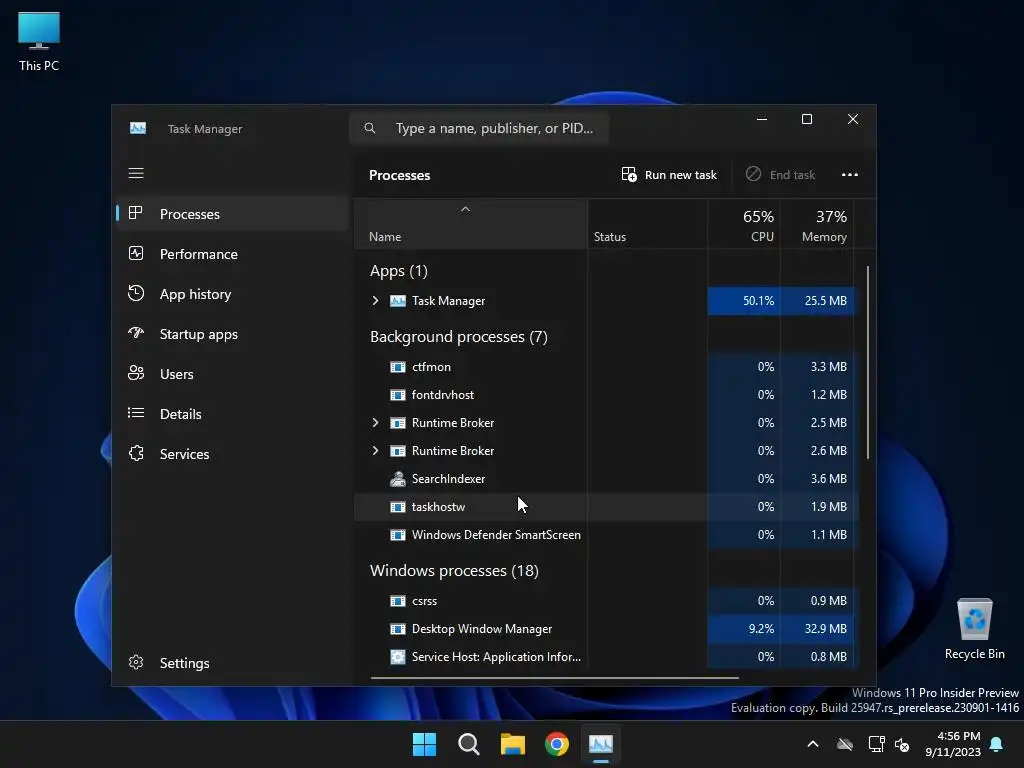The width and height of the screenshot is (1024, 768).
Task: Open the Services page
Action: [232, 454]
